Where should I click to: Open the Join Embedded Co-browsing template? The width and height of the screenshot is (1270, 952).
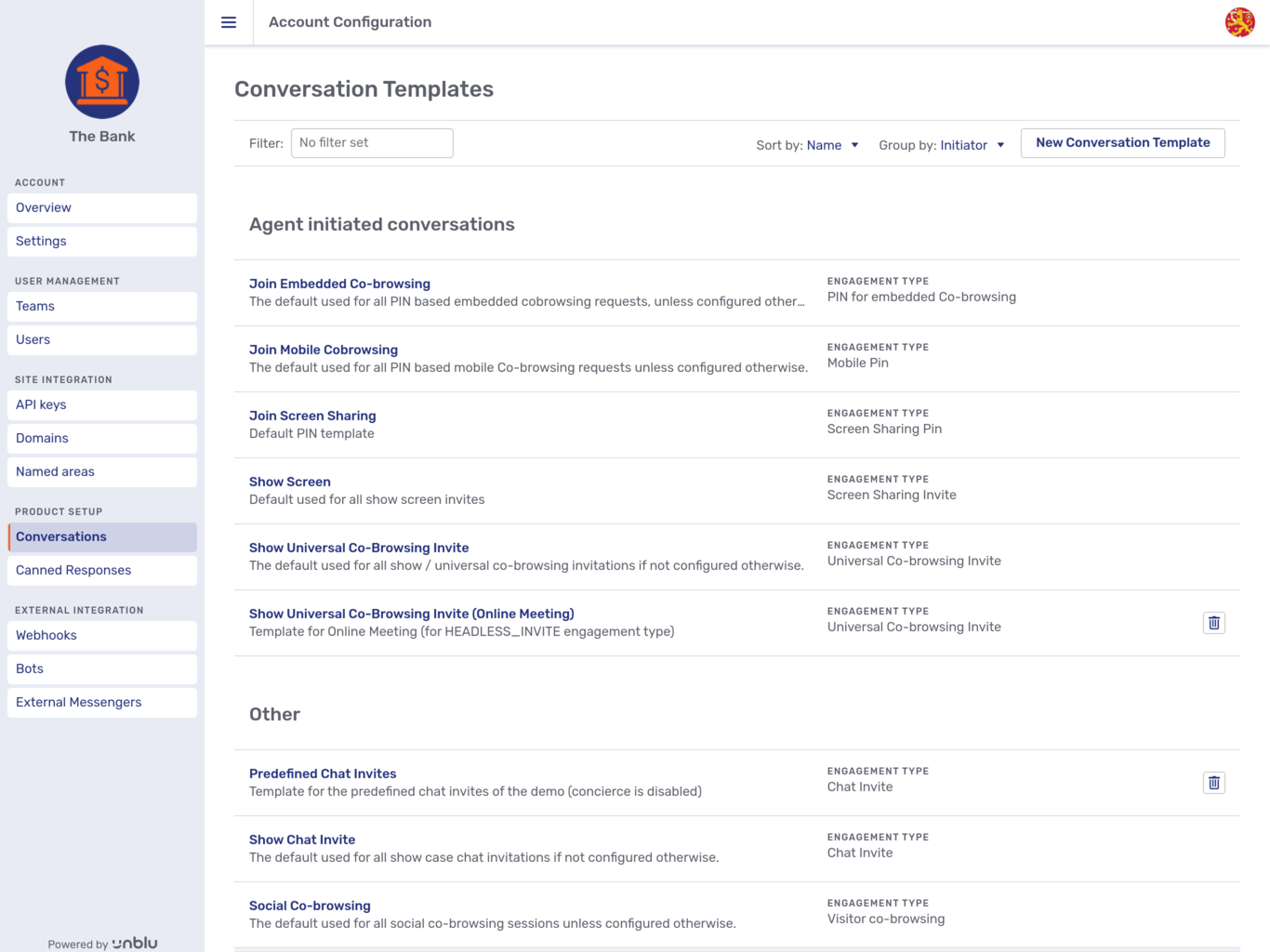click(x=338, y=284)
